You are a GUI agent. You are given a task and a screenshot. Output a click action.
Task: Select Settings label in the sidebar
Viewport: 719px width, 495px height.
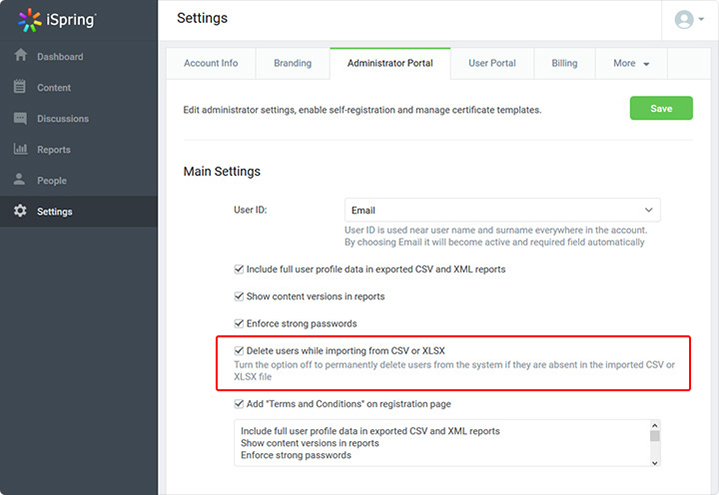[x=55, y=211]
